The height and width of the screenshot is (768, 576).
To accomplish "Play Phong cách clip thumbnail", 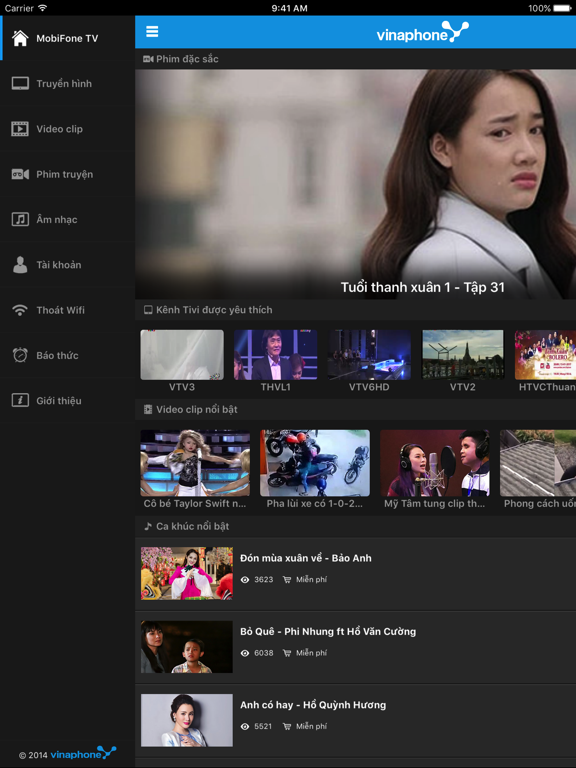I will [x=538, y=463].
